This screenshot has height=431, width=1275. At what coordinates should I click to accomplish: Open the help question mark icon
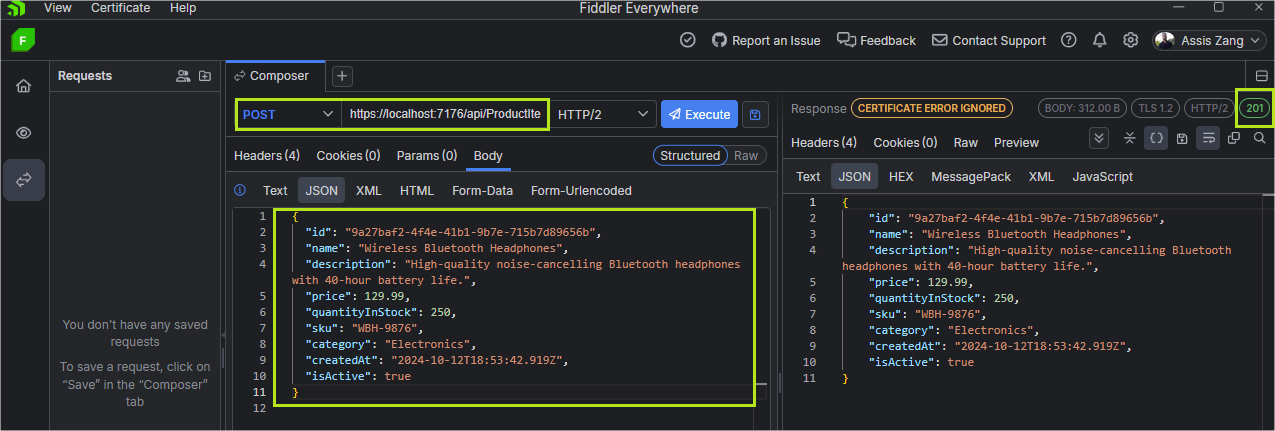click(1069, 41)
